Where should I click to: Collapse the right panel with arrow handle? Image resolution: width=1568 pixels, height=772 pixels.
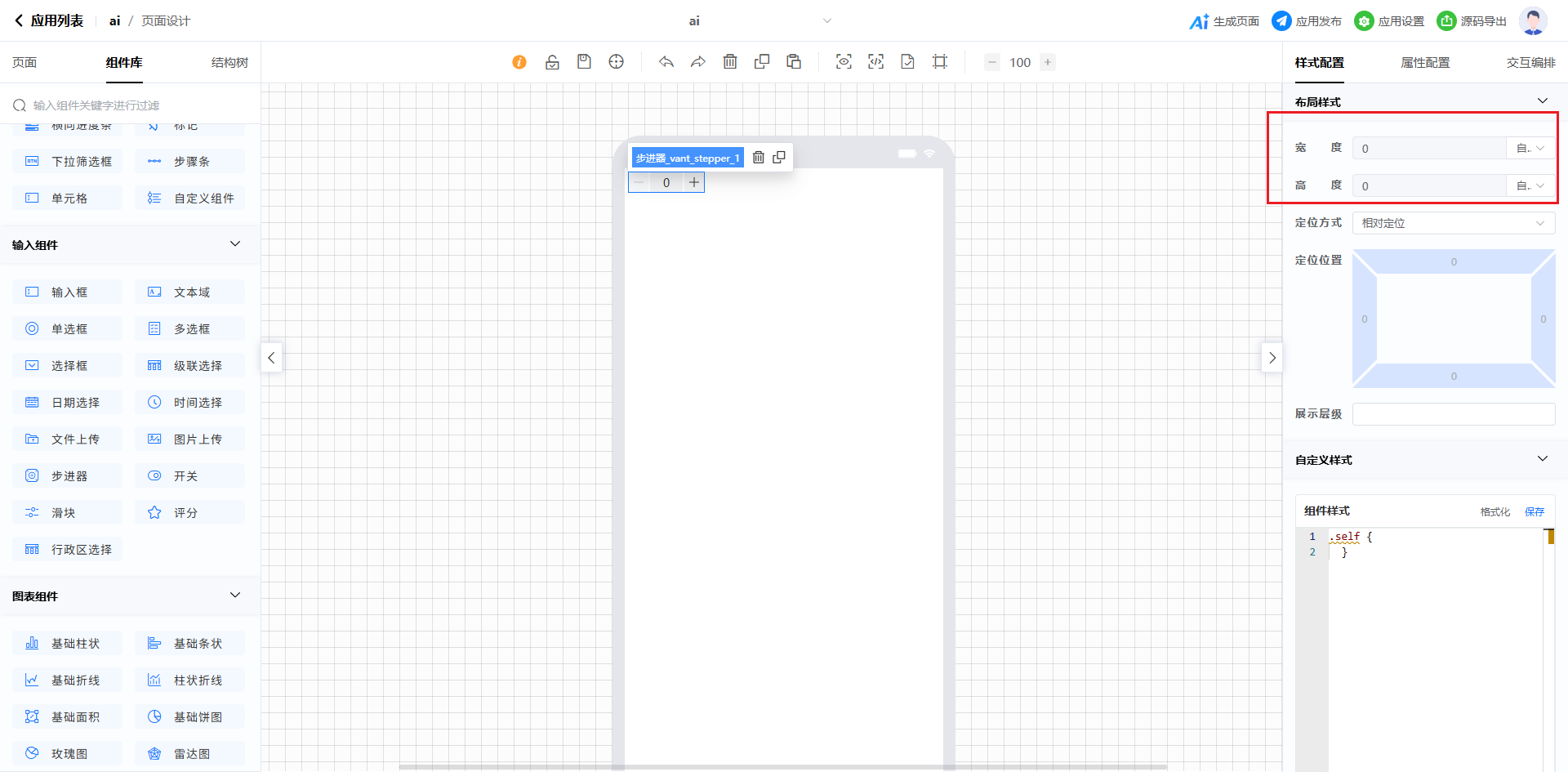point(1272,358)
